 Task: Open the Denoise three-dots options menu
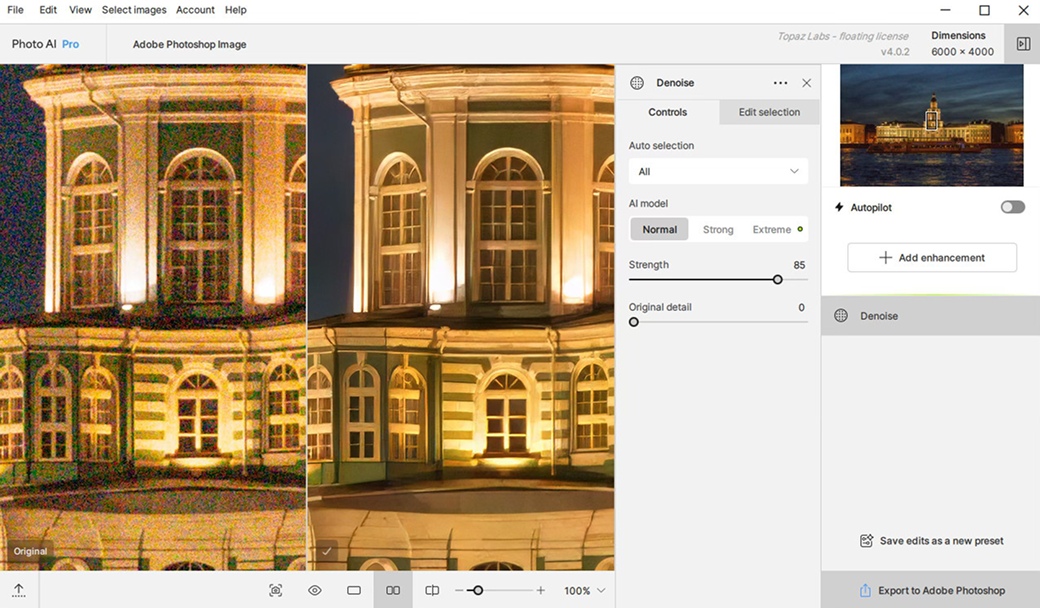780,83
